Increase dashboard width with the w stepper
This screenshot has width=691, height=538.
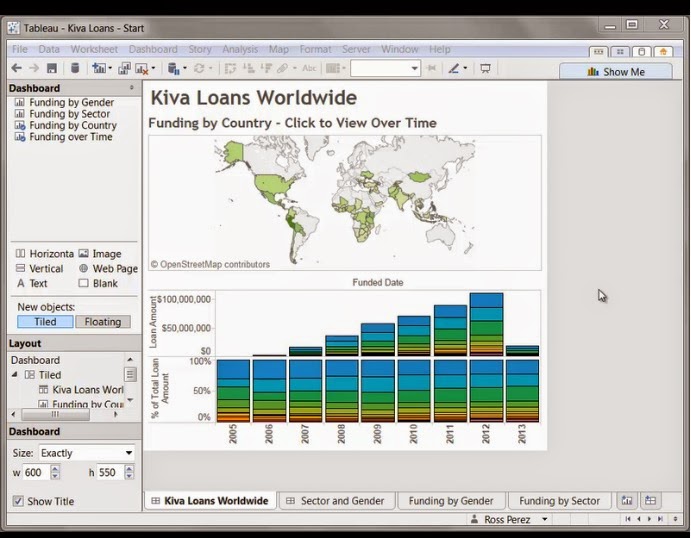[55, 469]
